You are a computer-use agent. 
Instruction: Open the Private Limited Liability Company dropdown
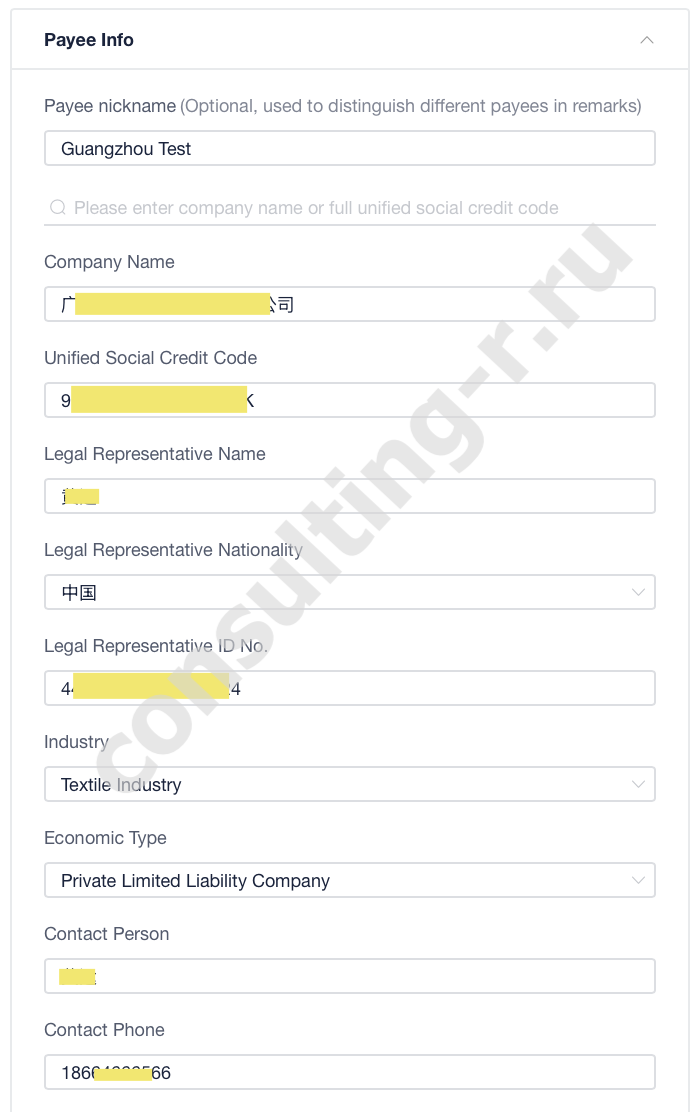350,880
